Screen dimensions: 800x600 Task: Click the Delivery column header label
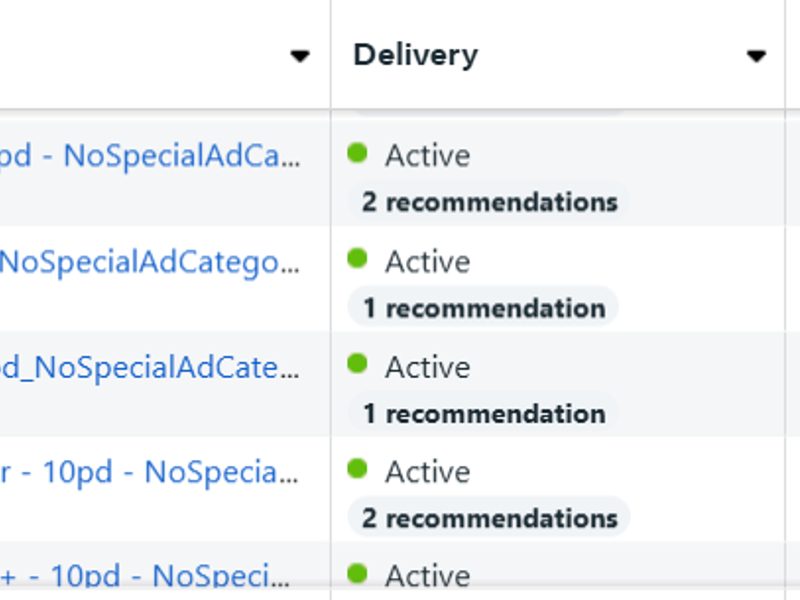[415, 55]
